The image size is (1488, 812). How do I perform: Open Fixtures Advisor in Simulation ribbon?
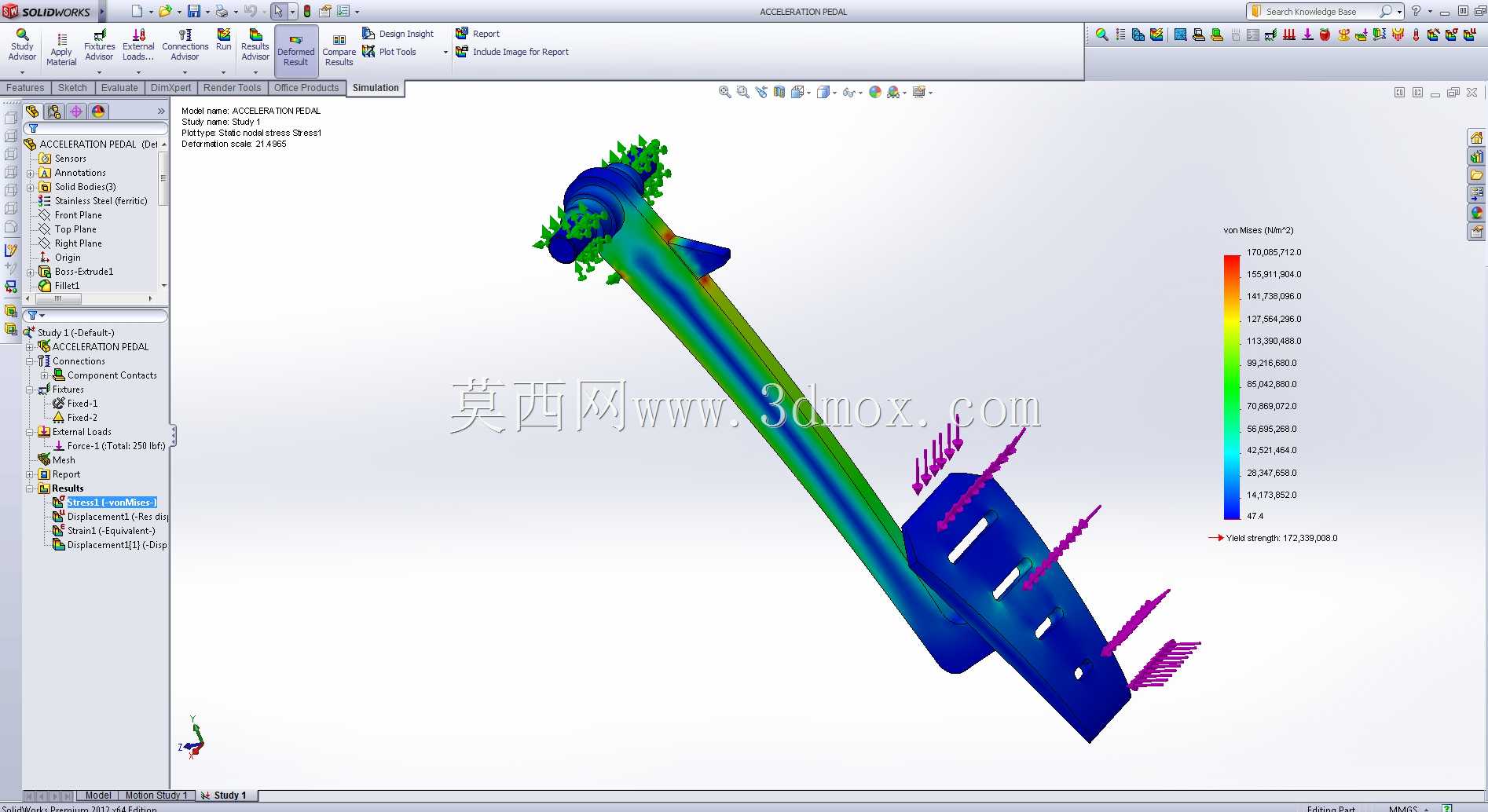point(99,46)
